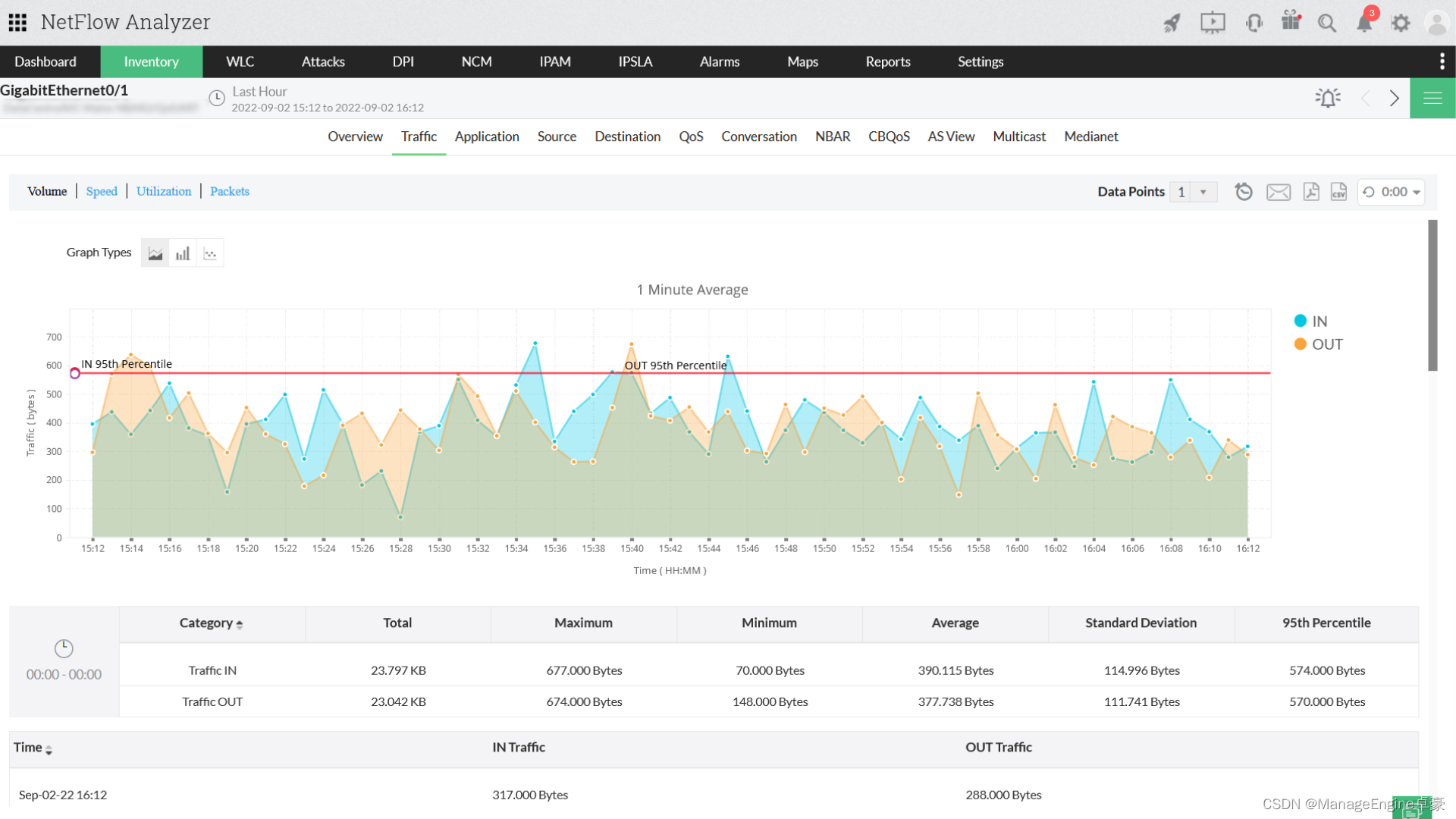Toggle the OUT legend series
Image resolution: width=1456 pixels, height=819 pixels.
tap(1318, 344)
